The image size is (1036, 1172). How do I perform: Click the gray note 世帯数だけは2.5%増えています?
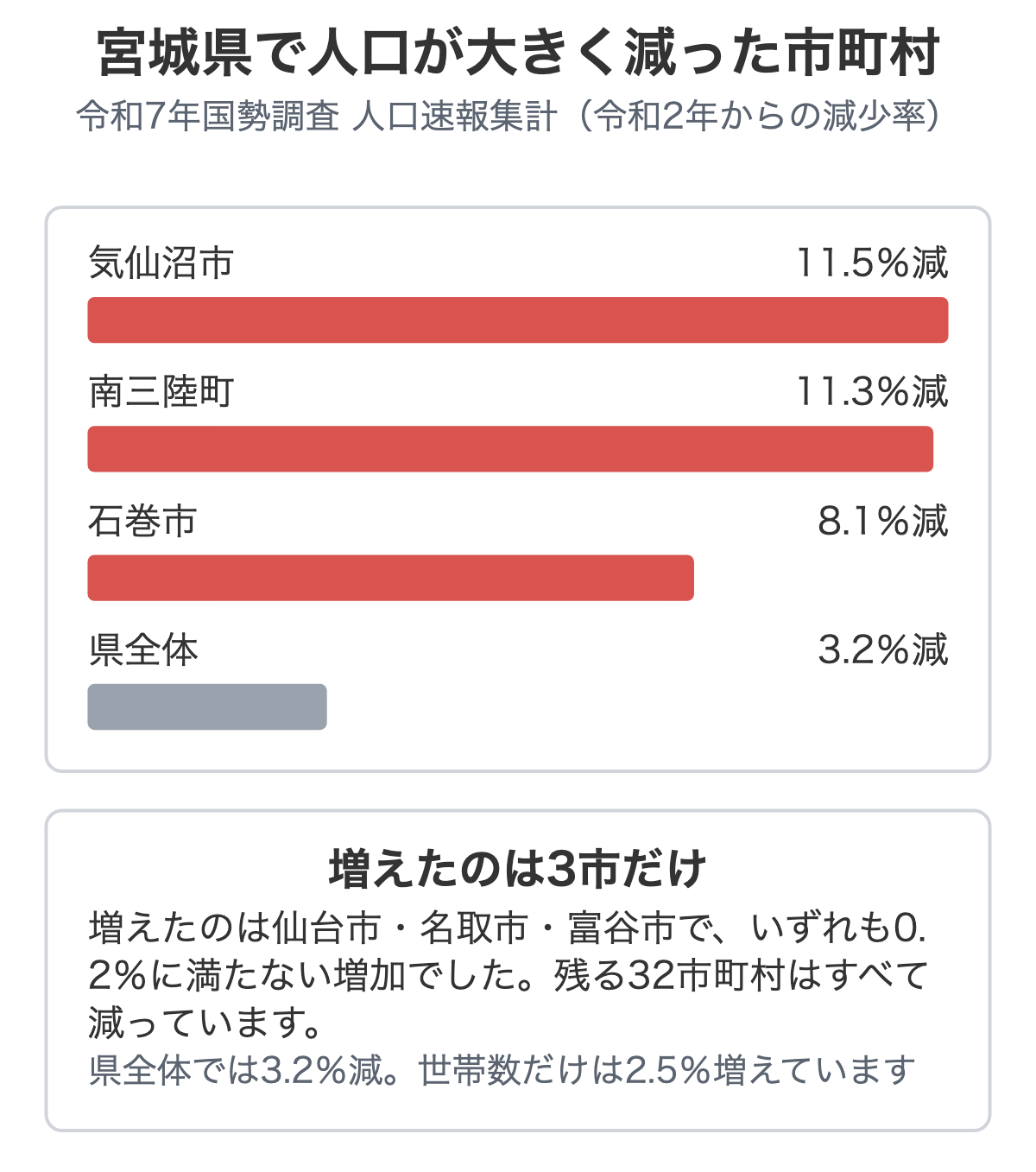[x=666, y=1070]
